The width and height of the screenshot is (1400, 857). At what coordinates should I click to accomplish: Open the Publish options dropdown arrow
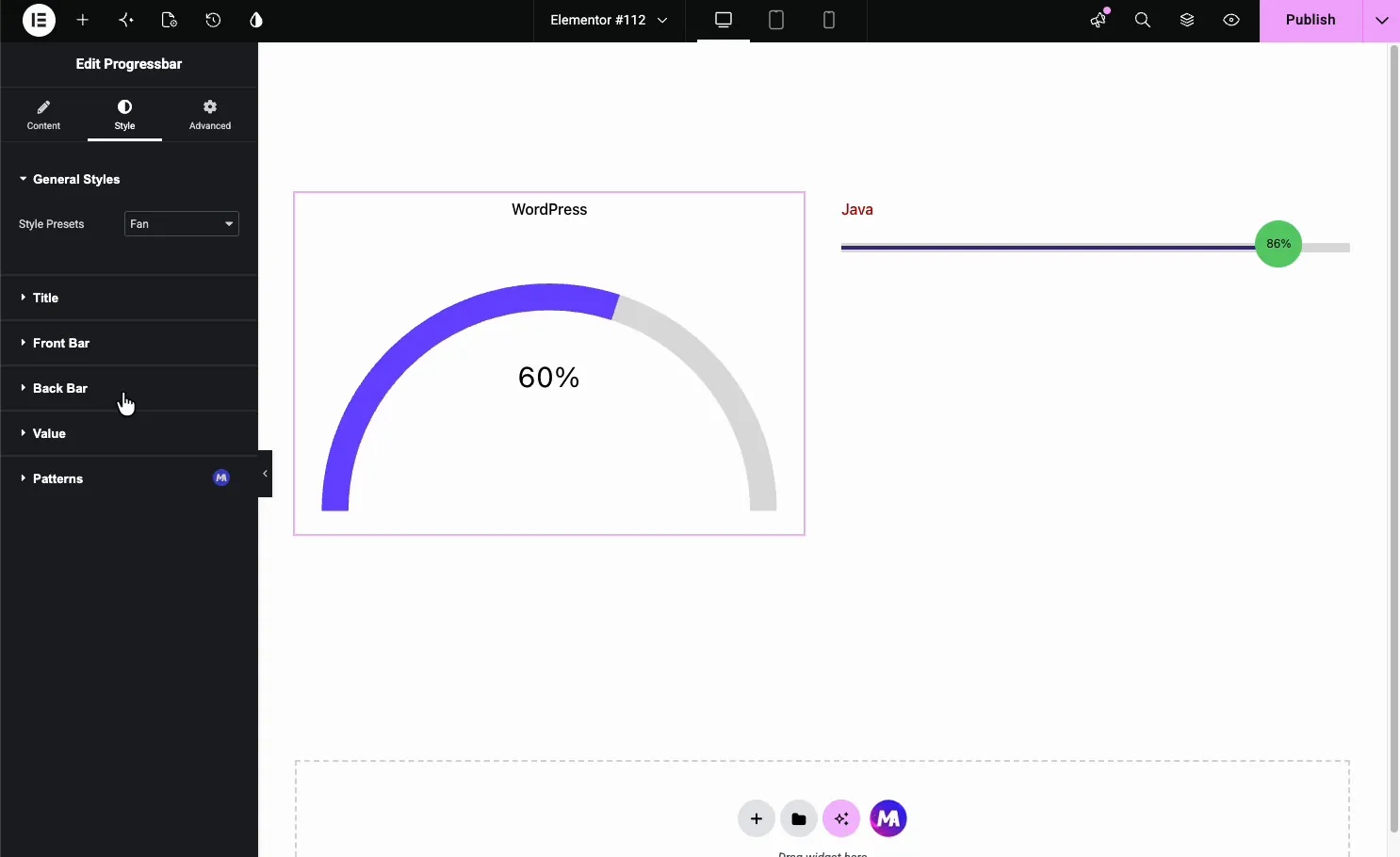pyautogui.click(x=1381, y=20)
